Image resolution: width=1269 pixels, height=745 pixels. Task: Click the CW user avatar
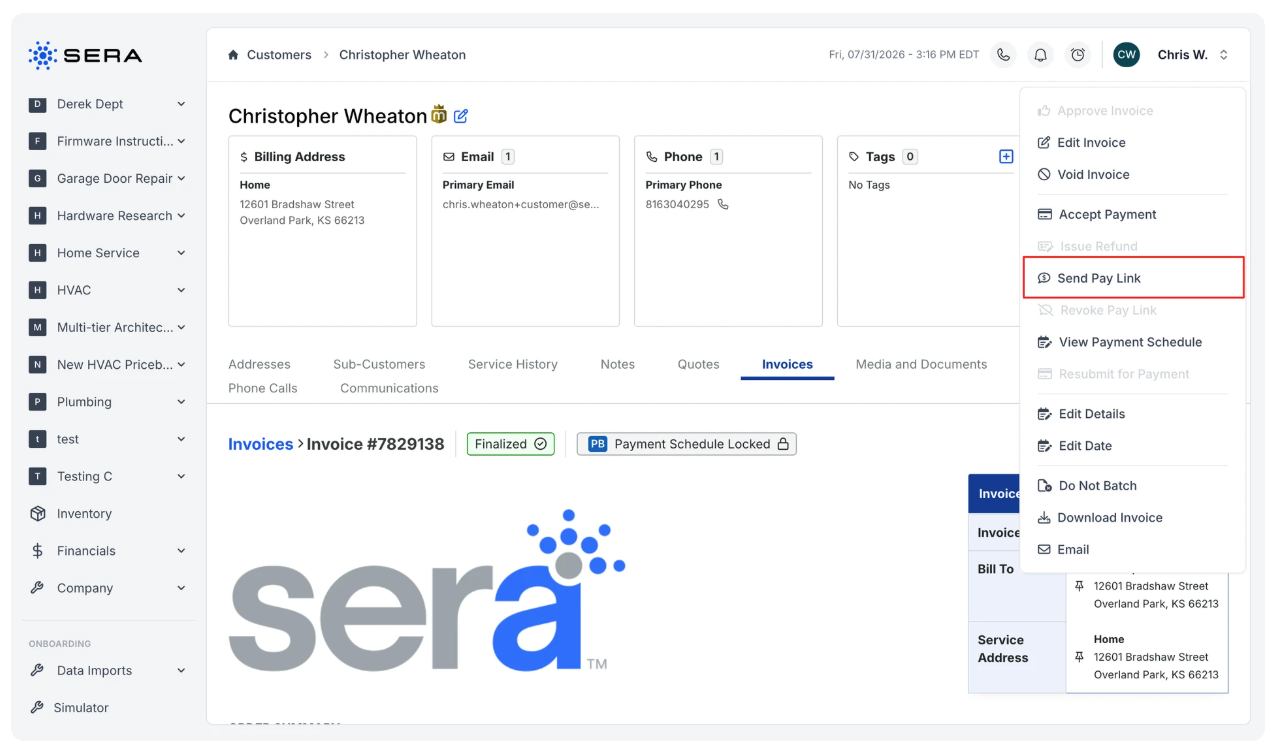1127,55
